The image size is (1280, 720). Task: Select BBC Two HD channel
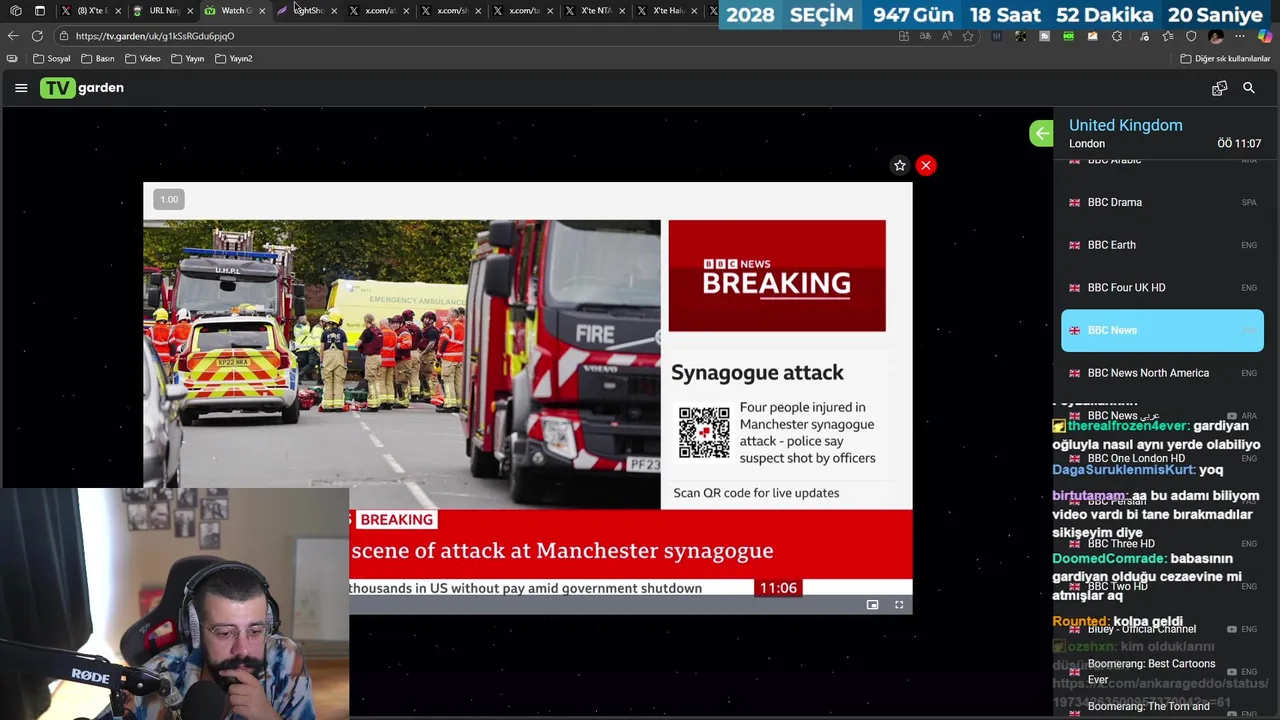(1162, 586)
